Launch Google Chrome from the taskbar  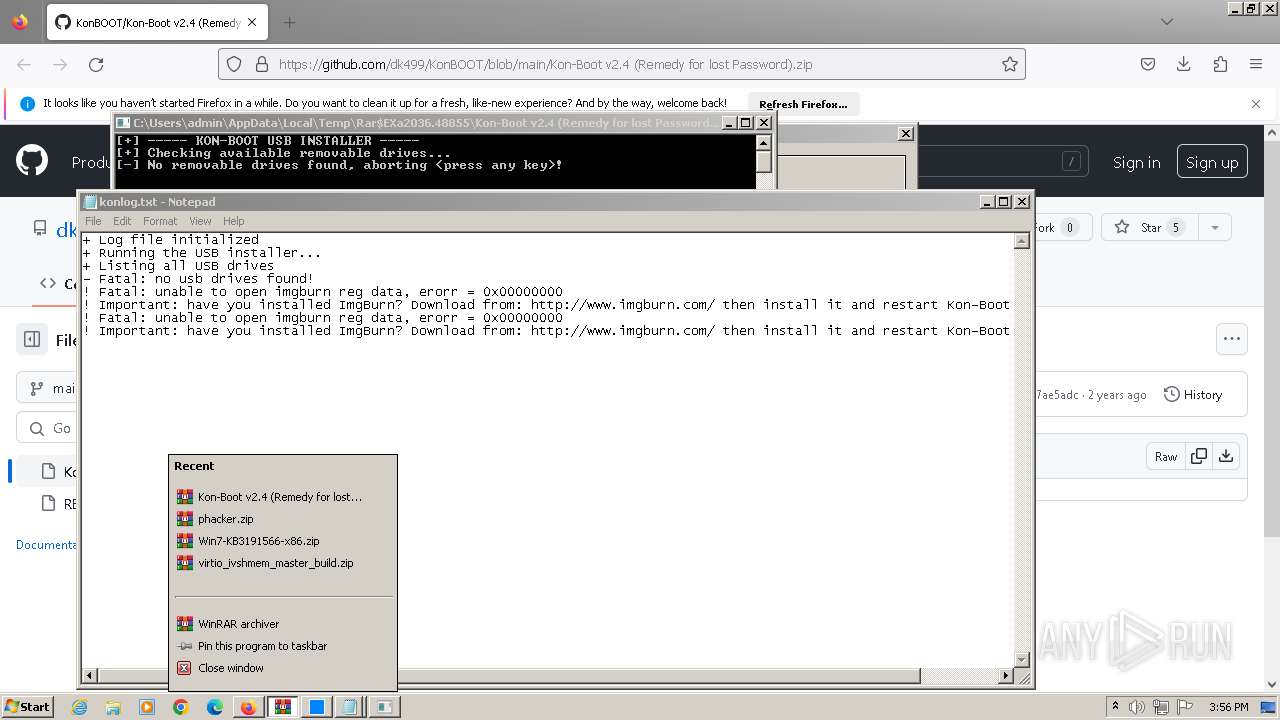[x=181, y=707]
